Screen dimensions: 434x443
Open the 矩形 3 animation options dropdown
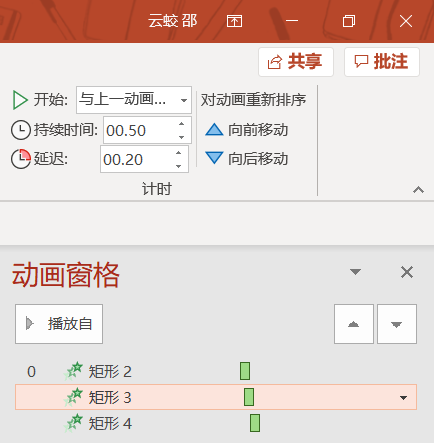(x=403, y=398)
